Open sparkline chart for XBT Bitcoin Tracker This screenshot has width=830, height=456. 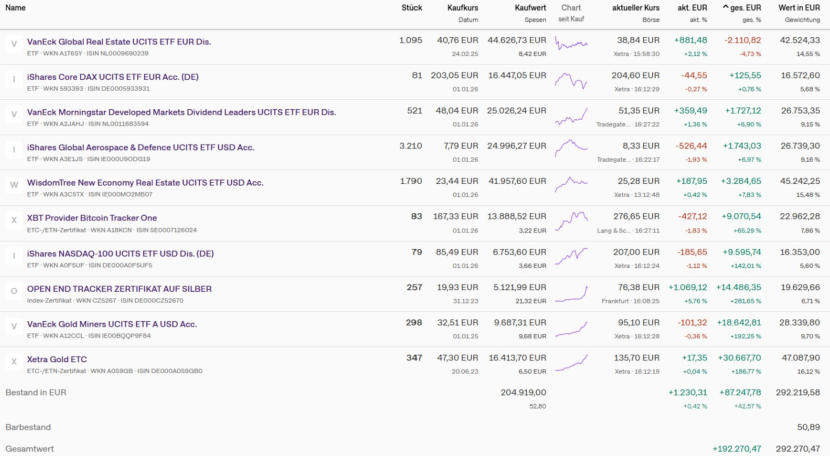pos(571,221)
